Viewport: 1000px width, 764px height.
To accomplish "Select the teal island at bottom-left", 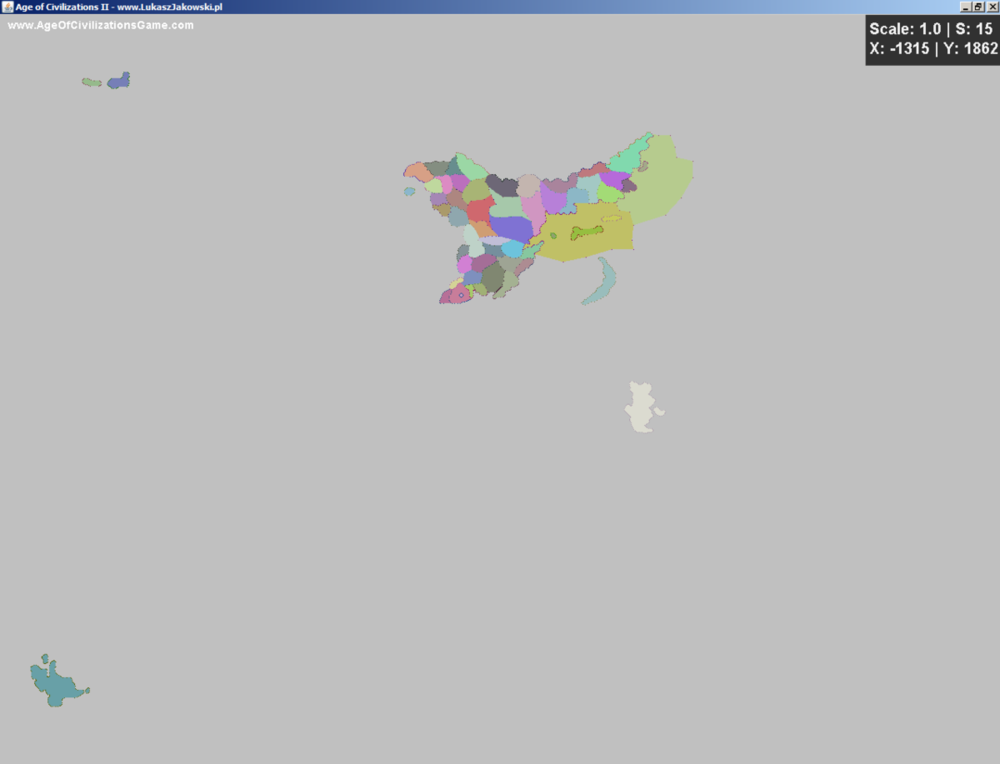I will tap(57, 684).
